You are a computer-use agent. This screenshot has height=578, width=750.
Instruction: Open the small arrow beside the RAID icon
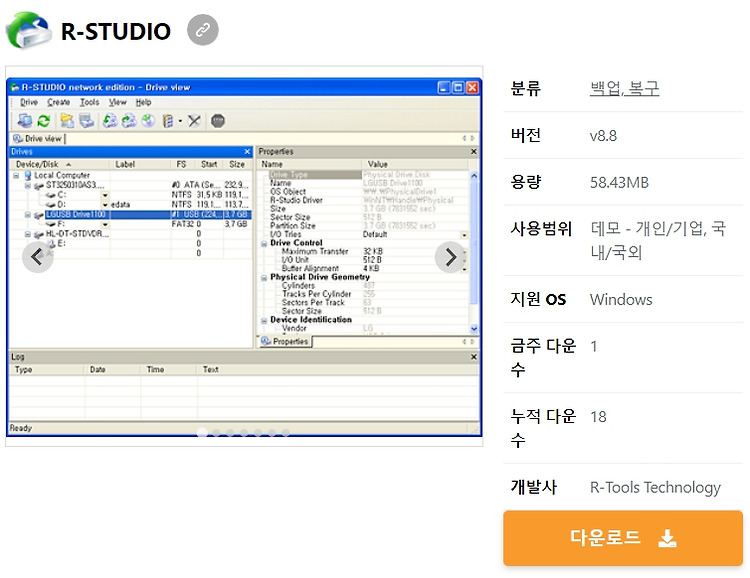[x=180, y=121]
